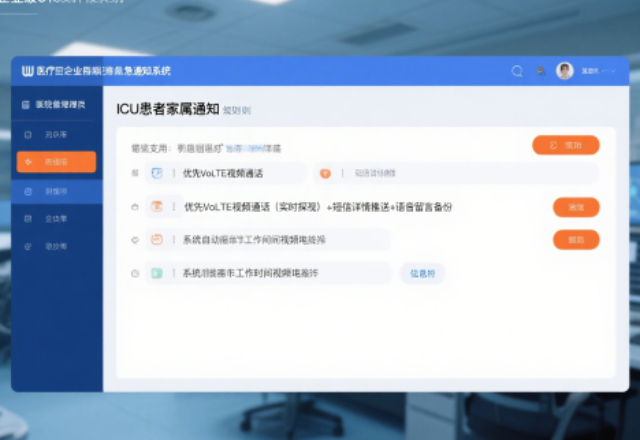Image resolution: width=640 pixels, height=440 pixels.
Task: Expand the 医院 sidebar header section
Action: pos(56,104)
